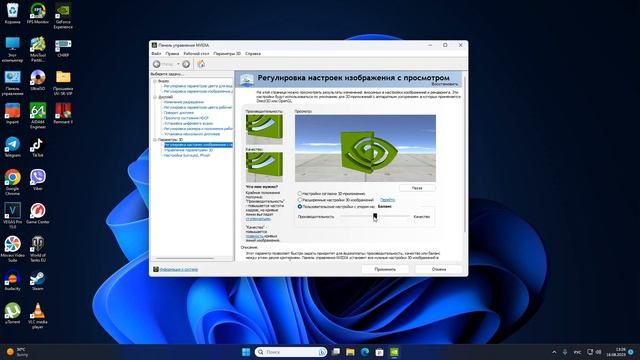The height and width of the screenshot is (360, 640).
Task: Open World of Tanks EU desktop icon
Action: tap(38, 249)
